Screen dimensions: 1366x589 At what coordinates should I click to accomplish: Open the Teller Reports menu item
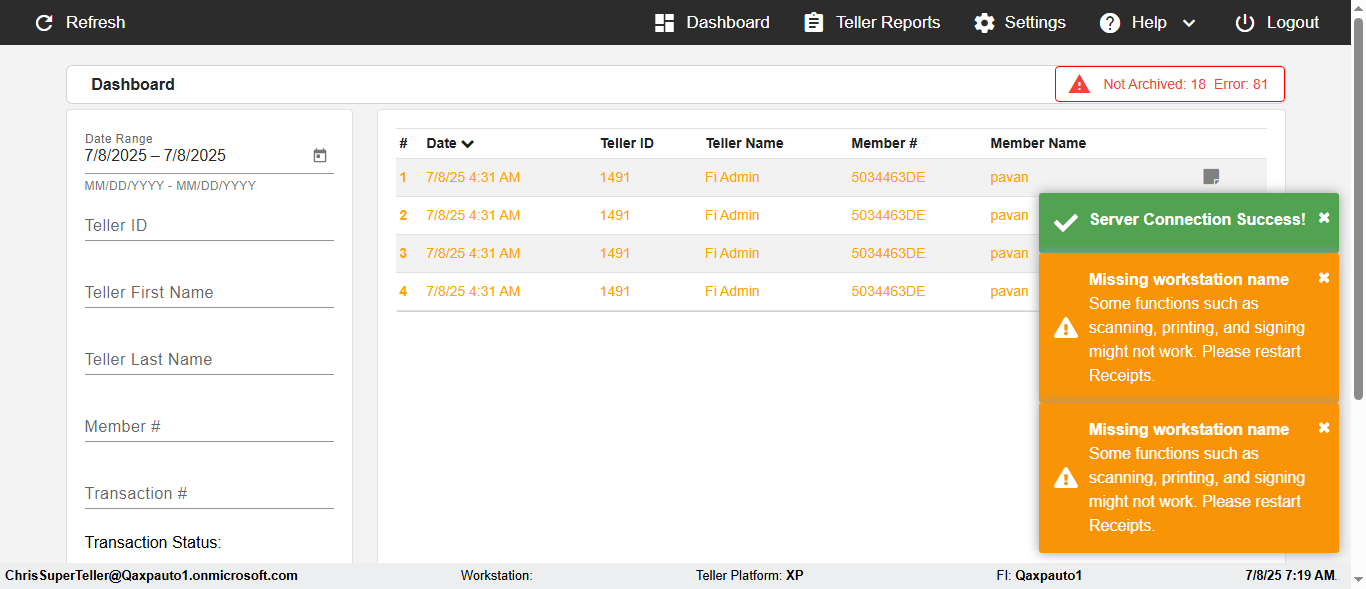click(x=887, y=23)
